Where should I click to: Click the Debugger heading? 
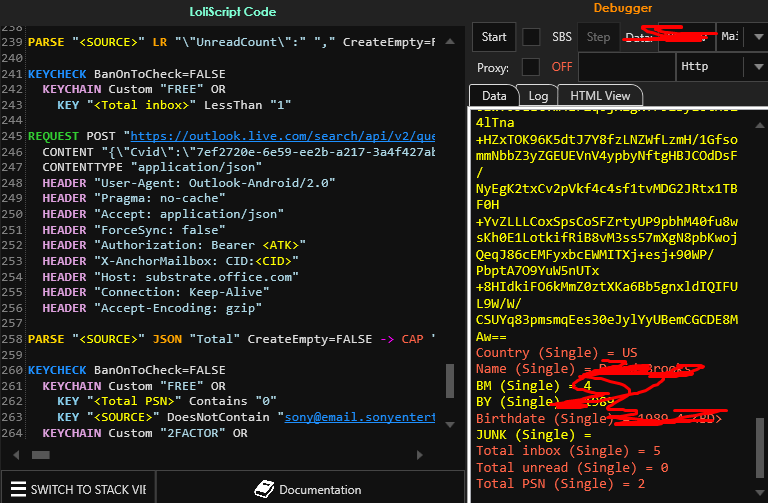[x=623, y=8]
